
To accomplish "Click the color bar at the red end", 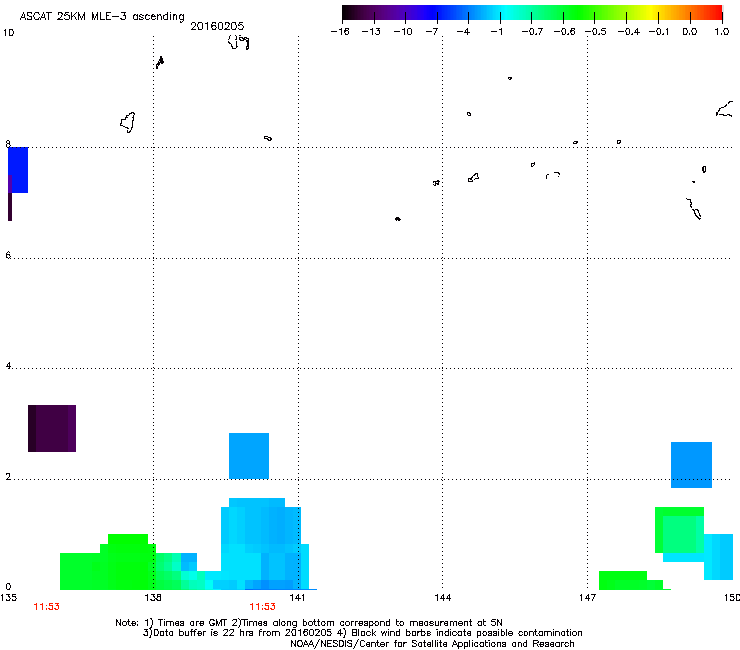I will [x=713, y=13].
